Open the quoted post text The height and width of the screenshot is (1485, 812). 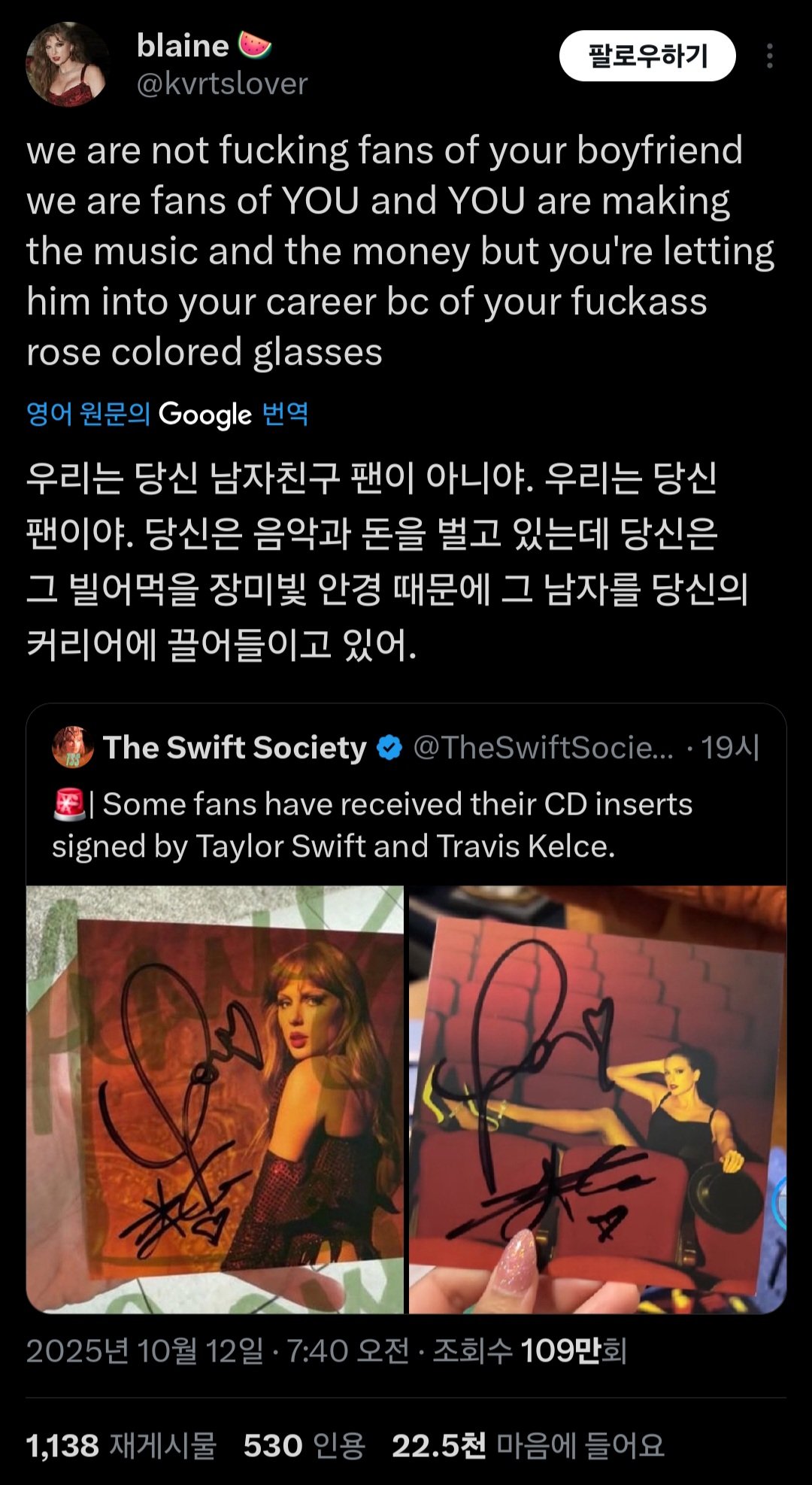(x=371, y=825)
